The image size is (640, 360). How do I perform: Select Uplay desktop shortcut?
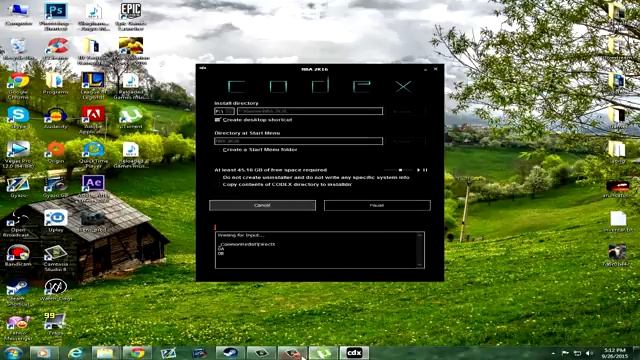[x=56, y=221]
